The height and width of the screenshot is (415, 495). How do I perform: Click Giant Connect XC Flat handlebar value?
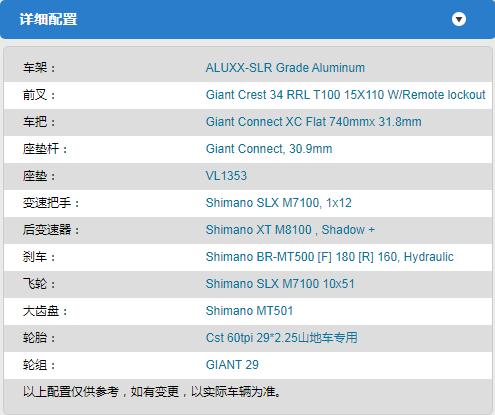pyautogui.click(x=314, y=122)
